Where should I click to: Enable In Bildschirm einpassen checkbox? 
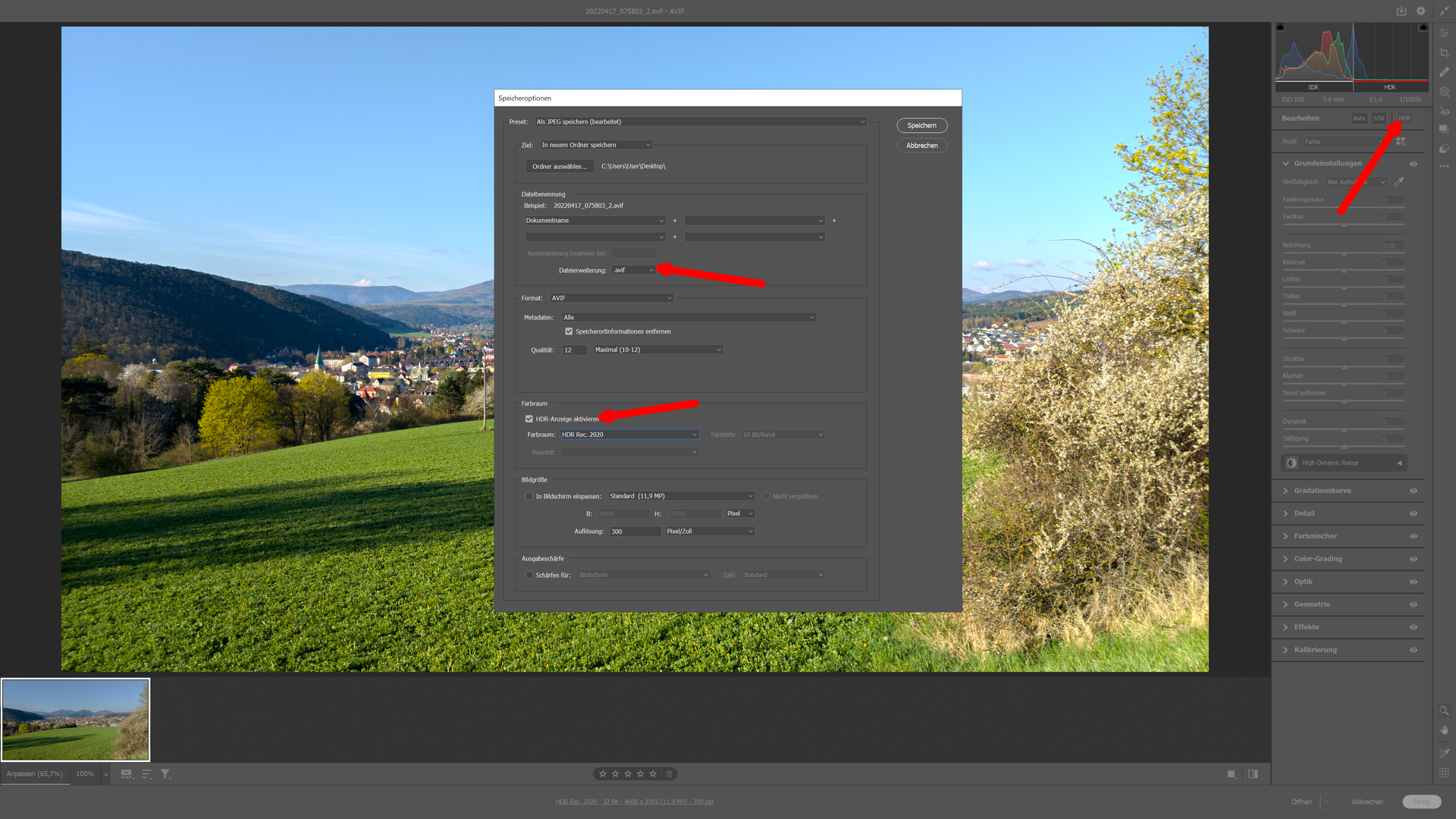(529, 496)
